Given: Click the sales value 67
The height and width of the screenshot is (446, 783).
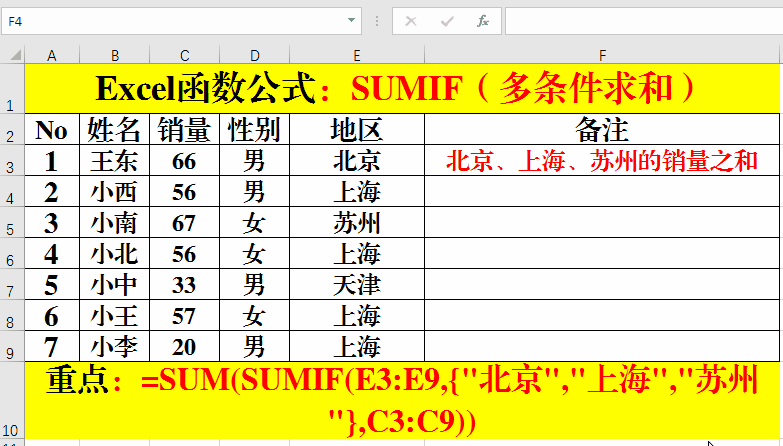Looking at the screenshot, I should coord(184,222).
